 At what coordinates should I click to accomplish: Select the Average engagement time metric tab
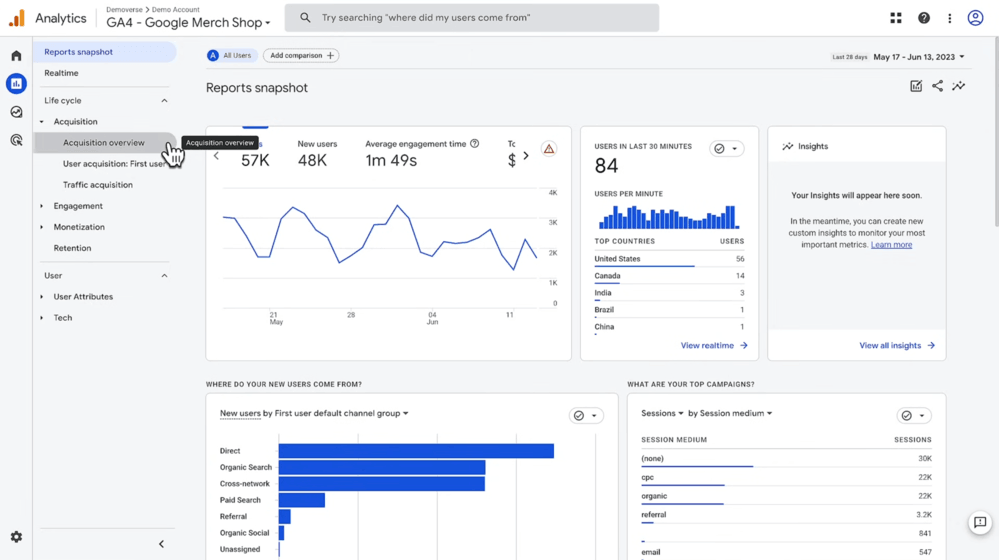[x=422, y=154]
